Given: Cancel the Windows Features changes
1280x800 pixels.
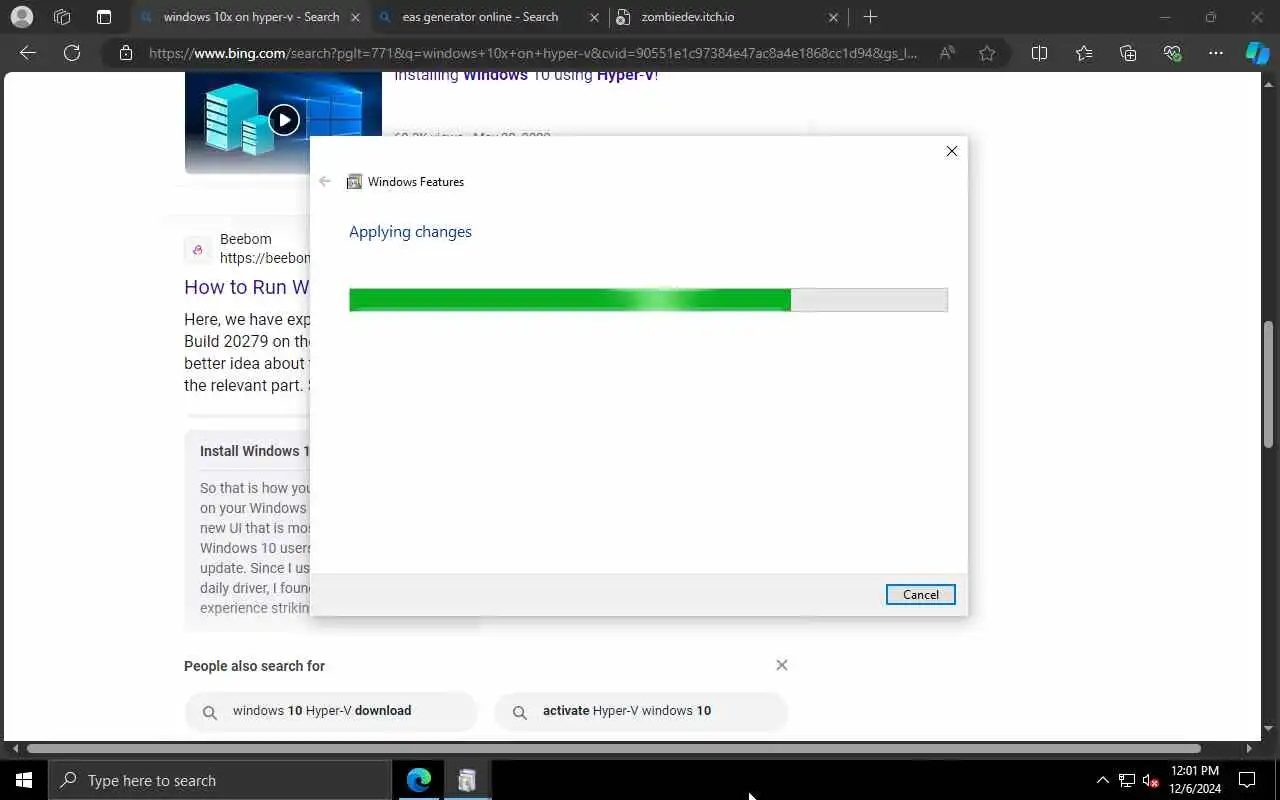Looking at the screenshot, I should (x=920, y=594).
